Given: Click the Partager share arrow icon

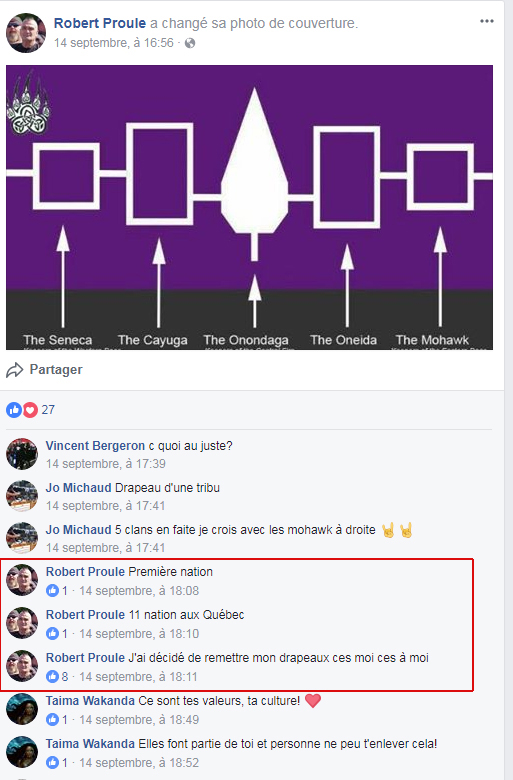Looking at the screenshot, I should [x=15, y=370].
